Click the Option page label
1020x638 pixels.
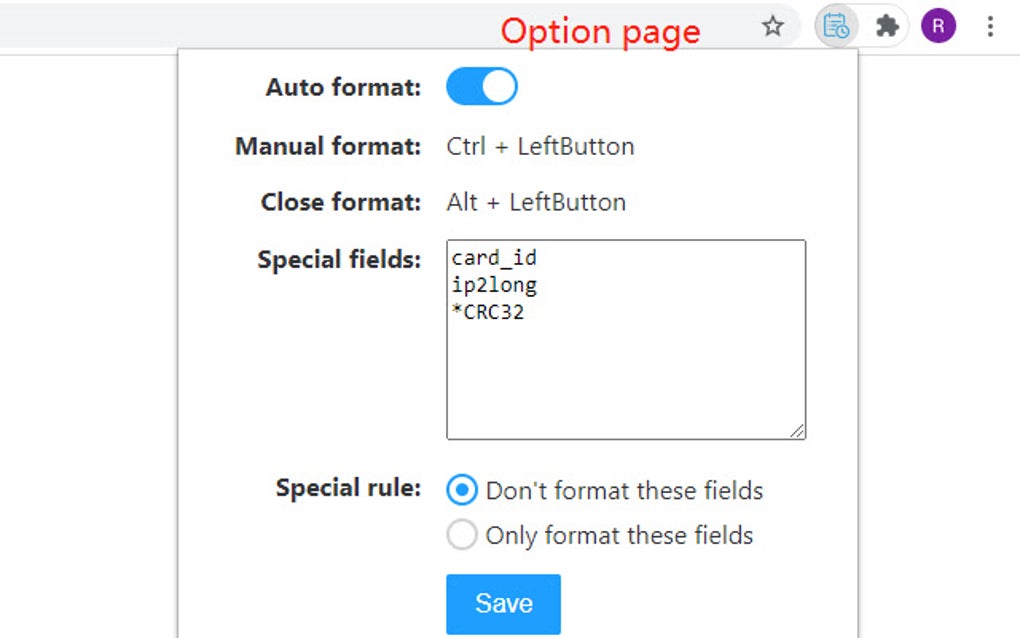pyautogui.click(x=600, y=31)
